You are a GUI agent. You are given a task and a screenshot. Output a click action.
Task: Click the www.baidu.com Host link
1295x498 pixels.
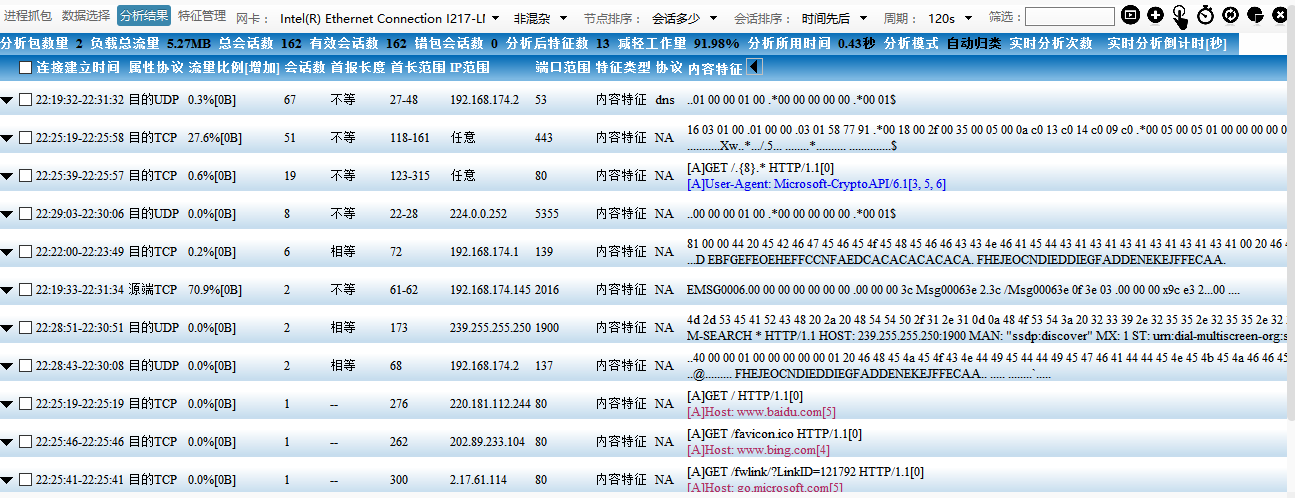coord(760,411)
